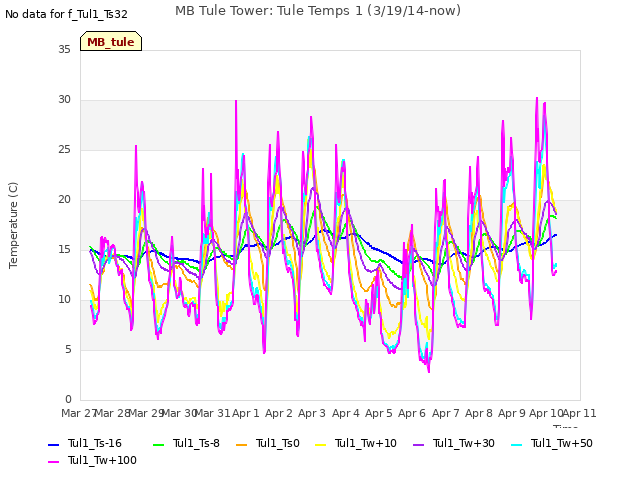
Task: Click cyan color swatch for Tul1_Tw+50
Action: tap(517, 444)
